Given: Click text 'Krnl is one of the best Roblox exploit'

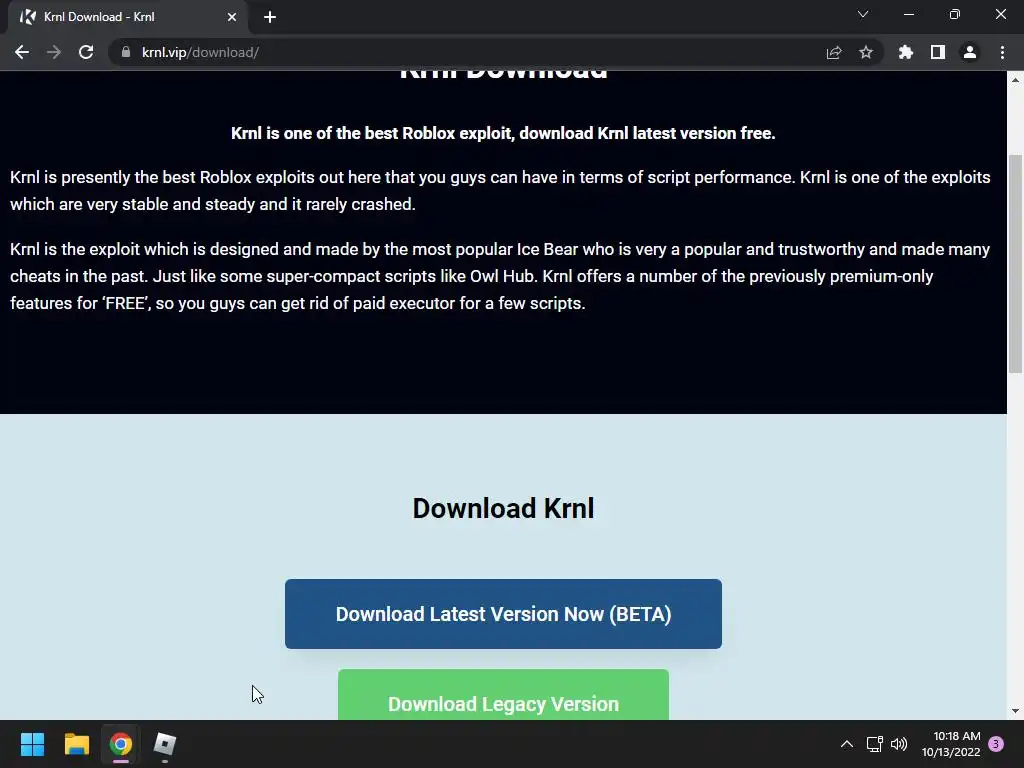Looking at the screenshot, I should 373,133.
